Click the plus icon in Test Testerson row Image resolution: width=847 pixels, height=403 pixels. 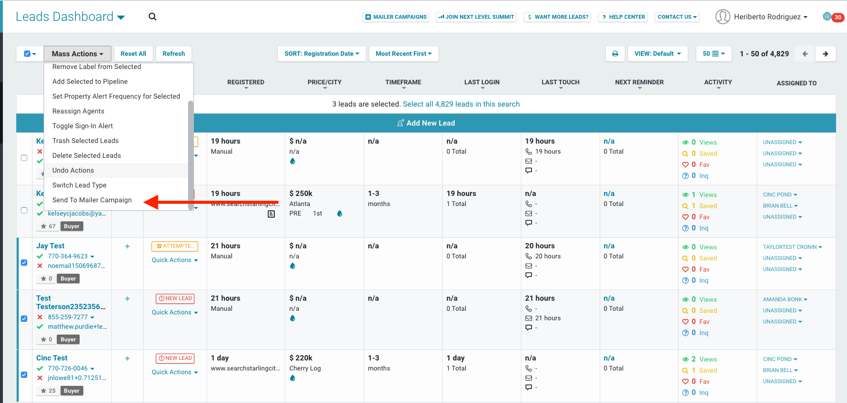(127, 298)
